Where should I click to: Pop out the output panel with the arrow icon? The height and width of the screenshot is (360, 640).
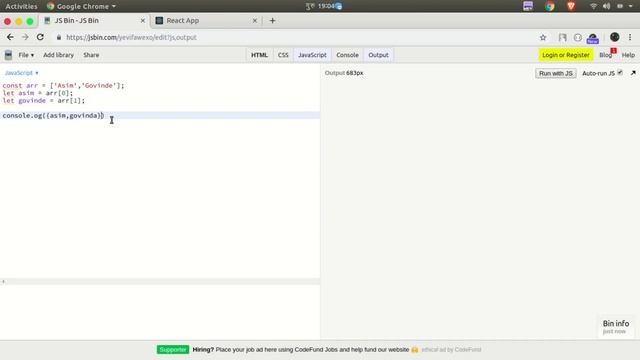[633, 73]
